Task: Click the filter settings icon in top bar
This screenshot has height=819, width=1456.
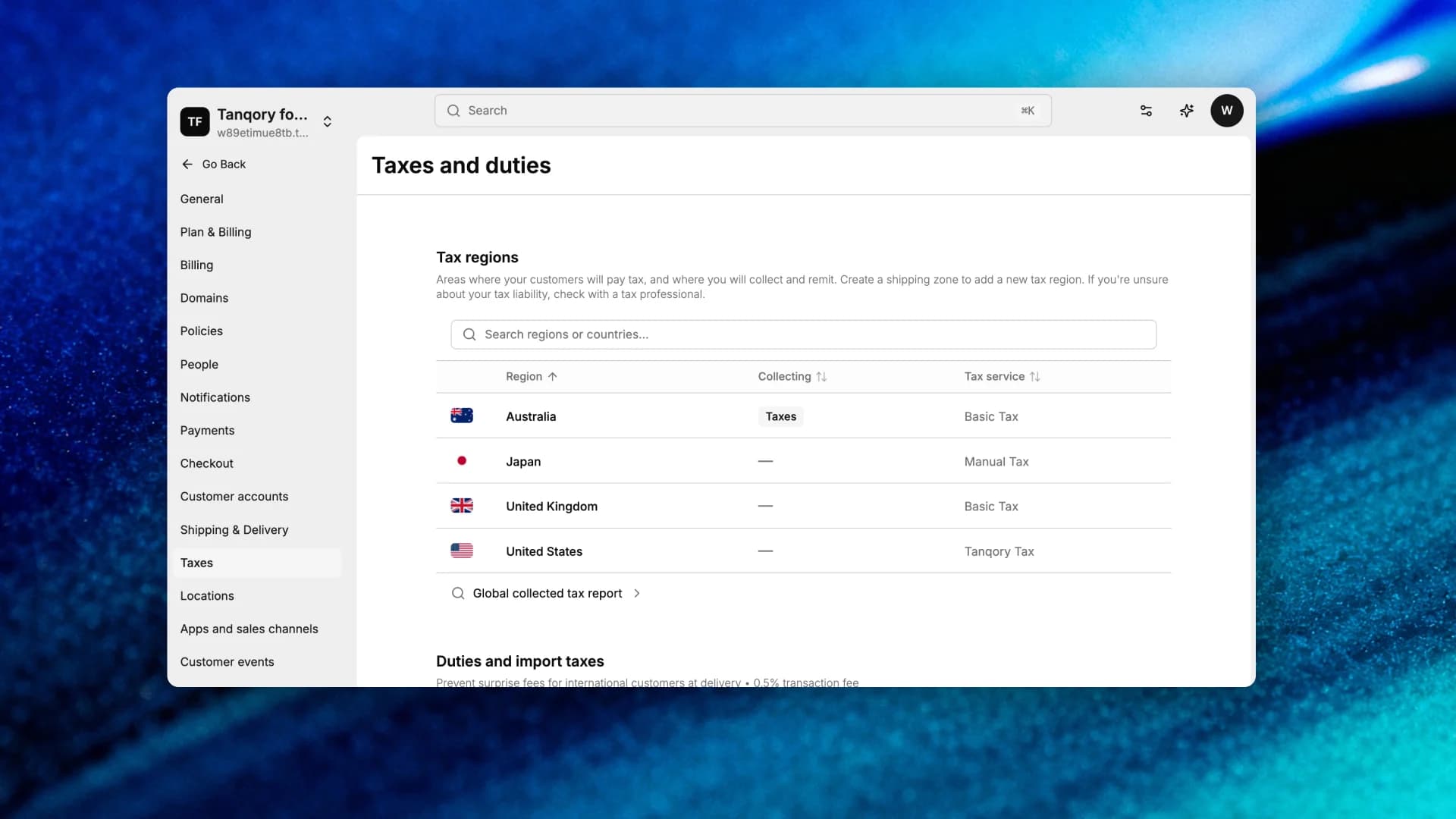Action: [x=1146, y=111]
